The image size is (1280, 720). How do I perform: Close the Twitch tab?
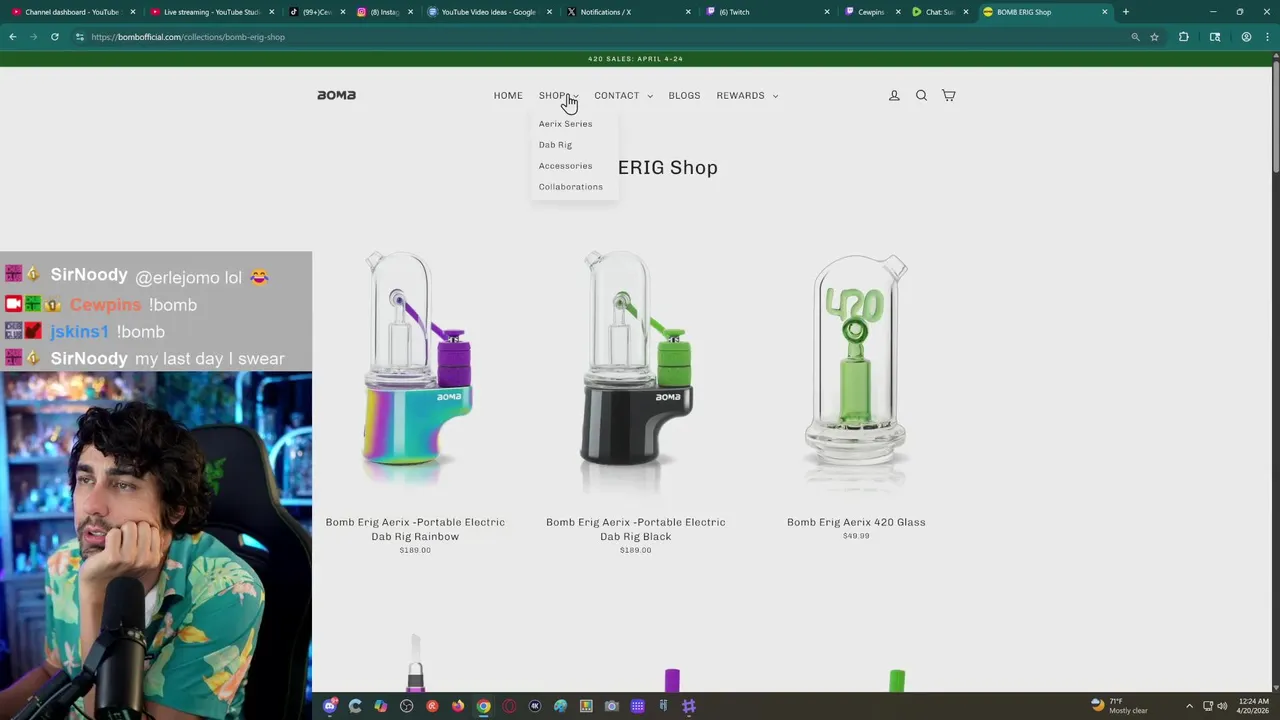tap(827, 12)
